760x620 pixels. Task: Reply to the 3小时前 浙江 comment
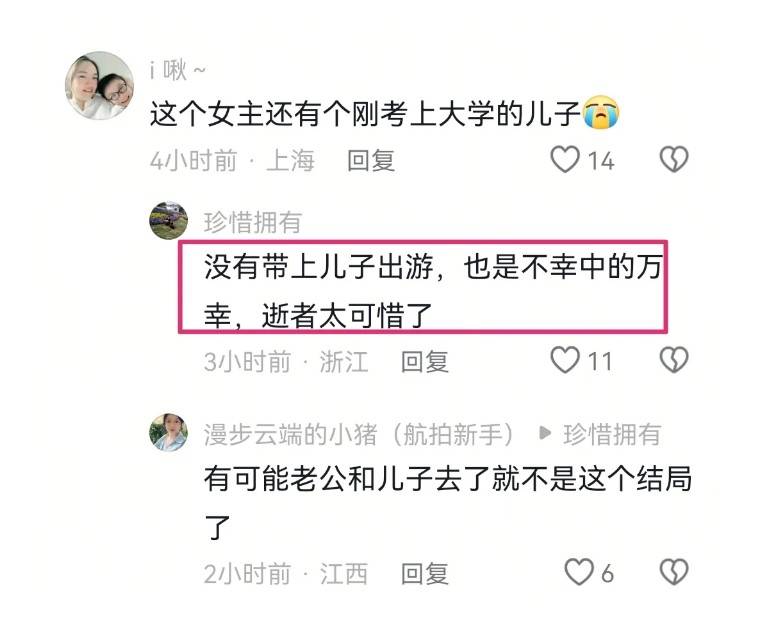425,362
